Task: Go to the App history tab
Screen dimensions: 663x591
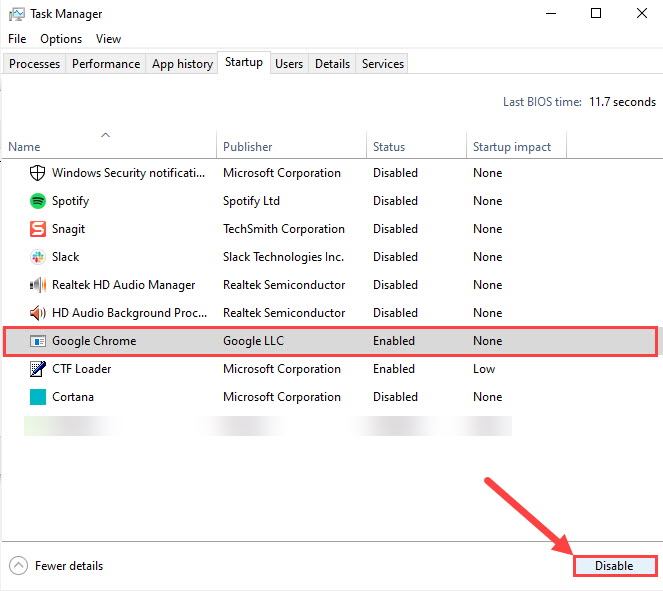Action: tap(182, 64)
